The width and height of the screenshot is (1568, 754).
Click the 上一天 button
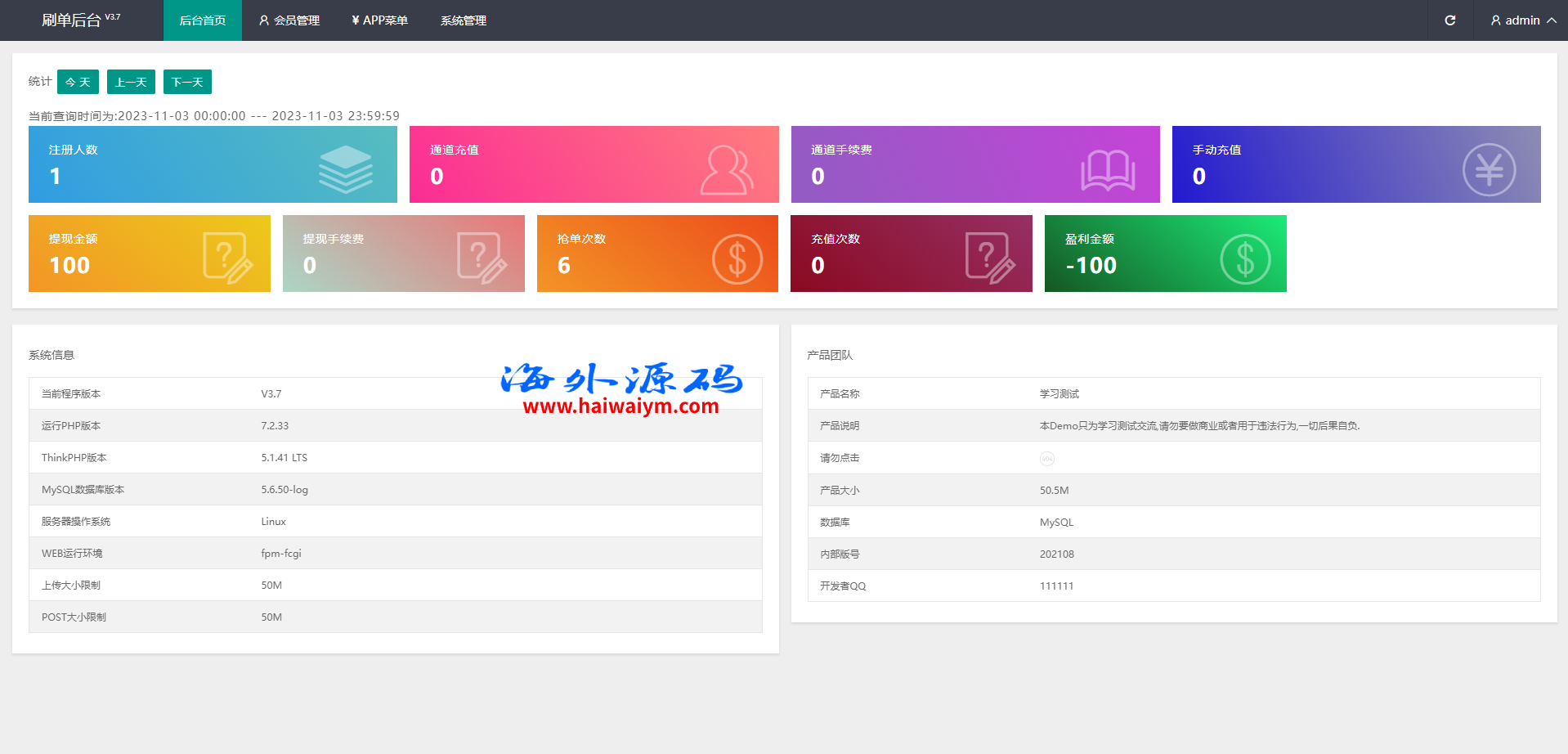tap(131, 82)
